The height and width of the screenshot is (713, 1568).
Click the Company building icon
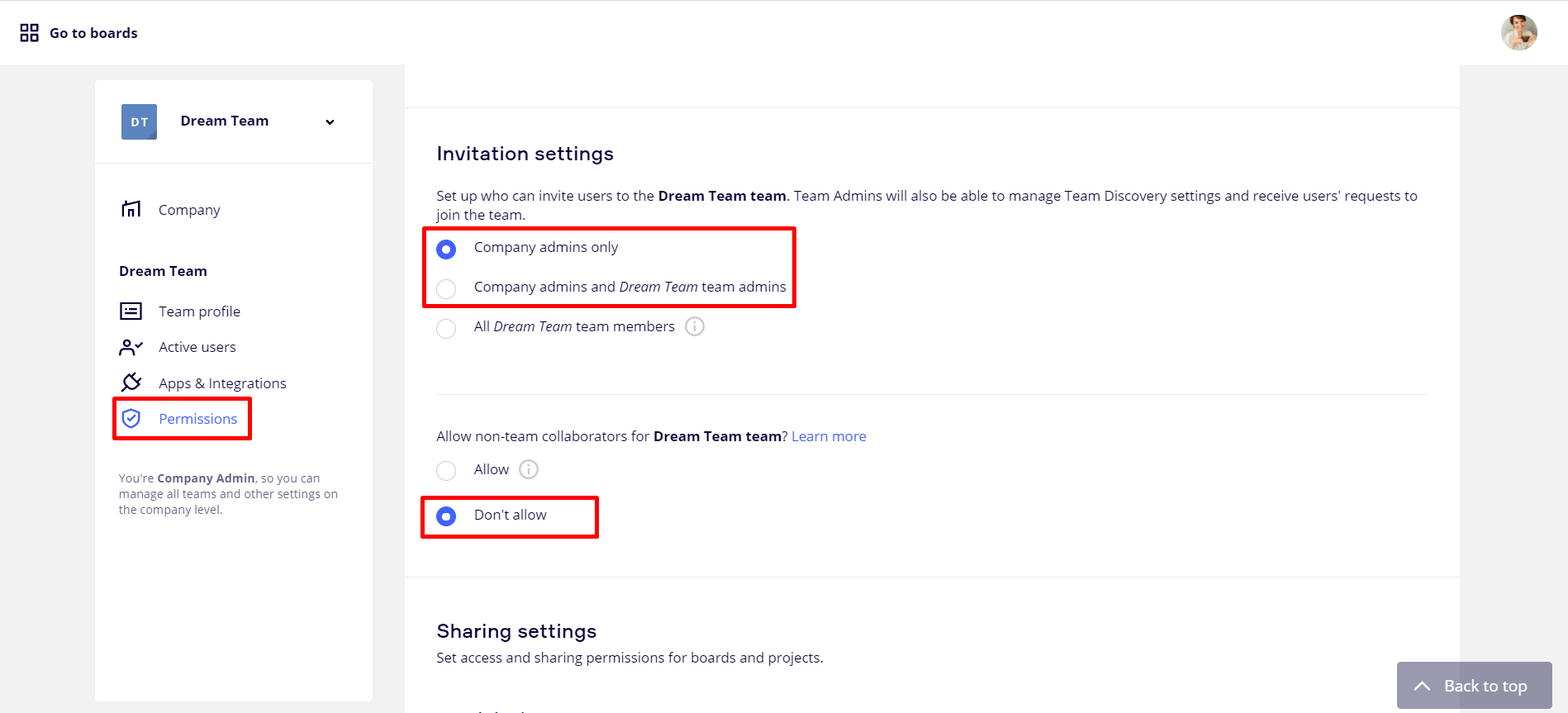point(131,209)
